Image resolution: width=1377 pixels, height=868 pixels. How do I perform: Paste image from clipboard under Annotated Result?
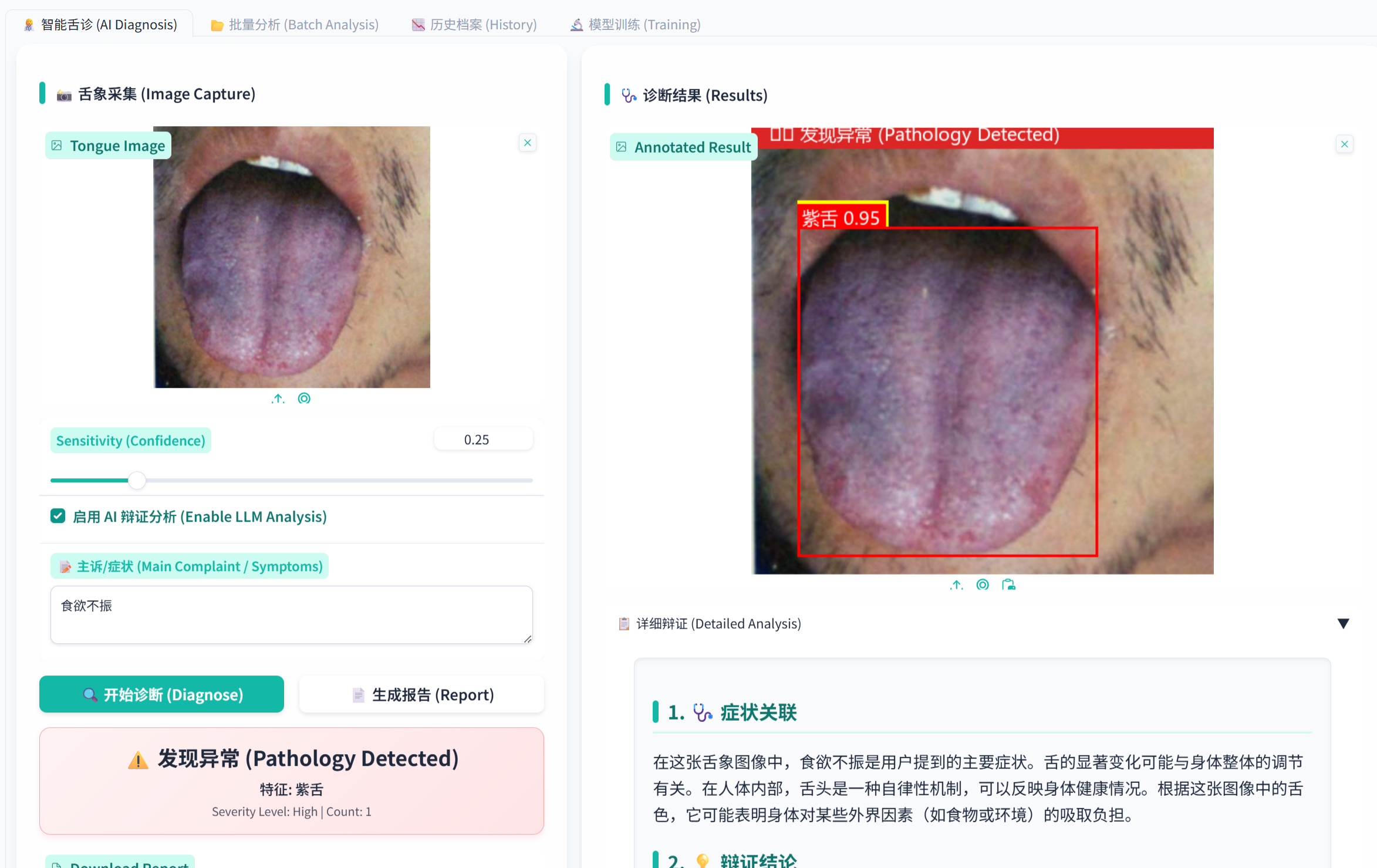(x=1009, y=585)
